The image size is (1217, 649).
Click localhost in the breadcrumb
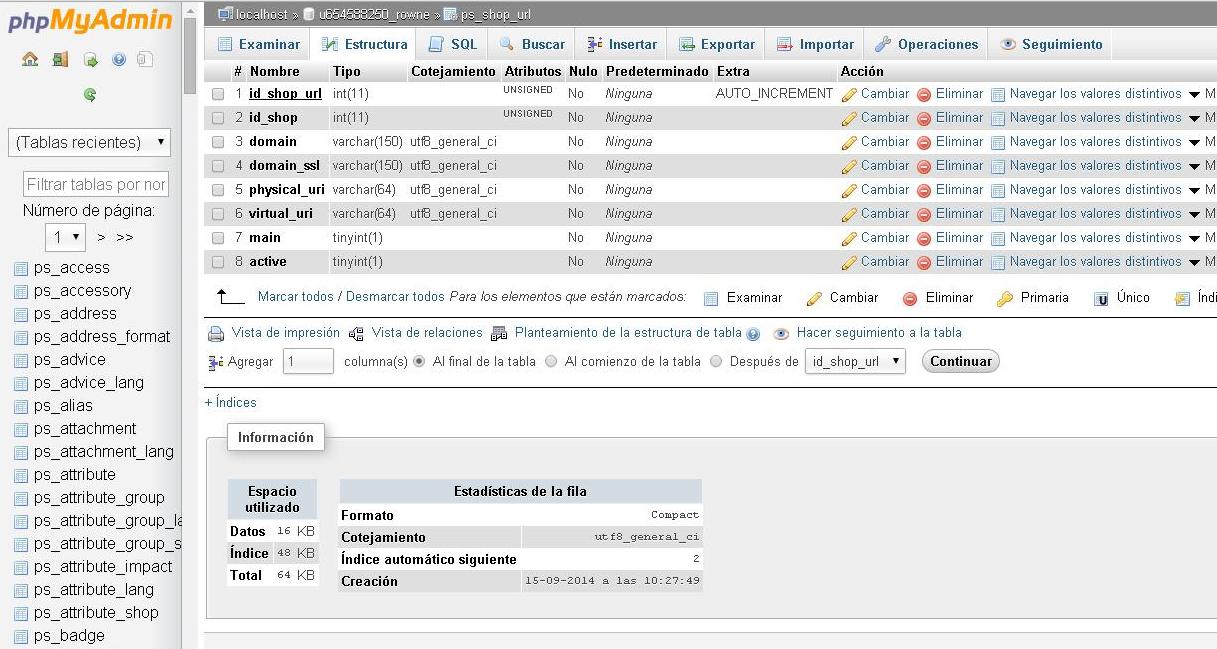click(x=263, y=15)
